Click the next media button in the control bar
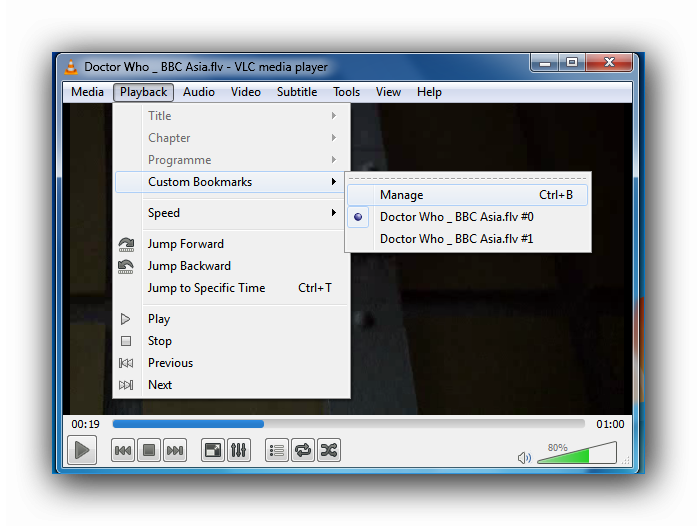 (x=175, y=450)
